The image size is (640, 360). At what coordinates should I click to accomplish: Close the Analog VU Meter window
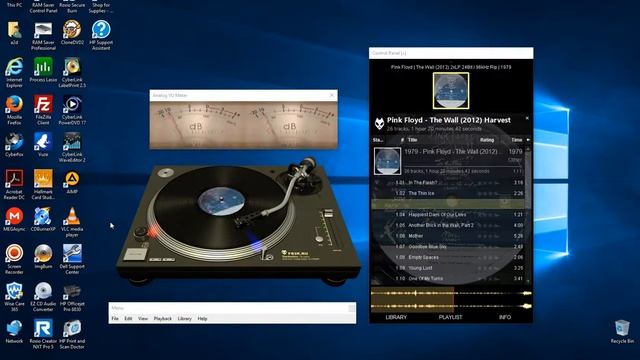pyautogui.click(x=331, y=95)
